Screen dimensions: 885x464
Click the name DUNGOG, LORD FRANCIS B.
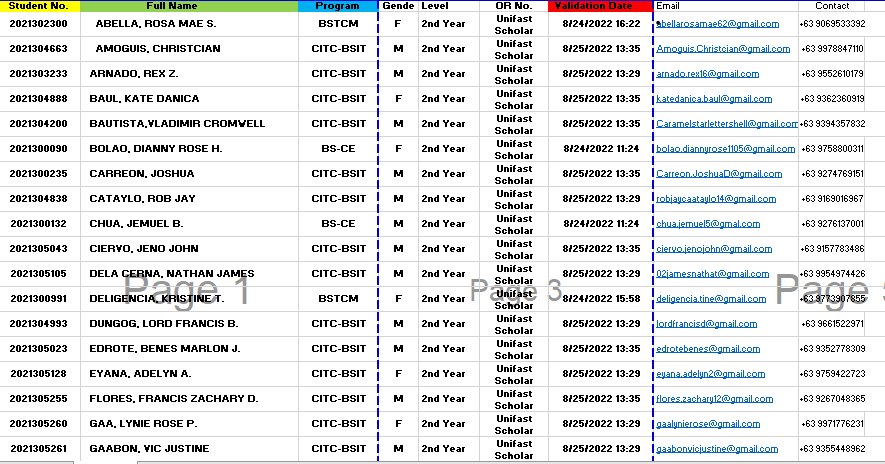(164, 324)
